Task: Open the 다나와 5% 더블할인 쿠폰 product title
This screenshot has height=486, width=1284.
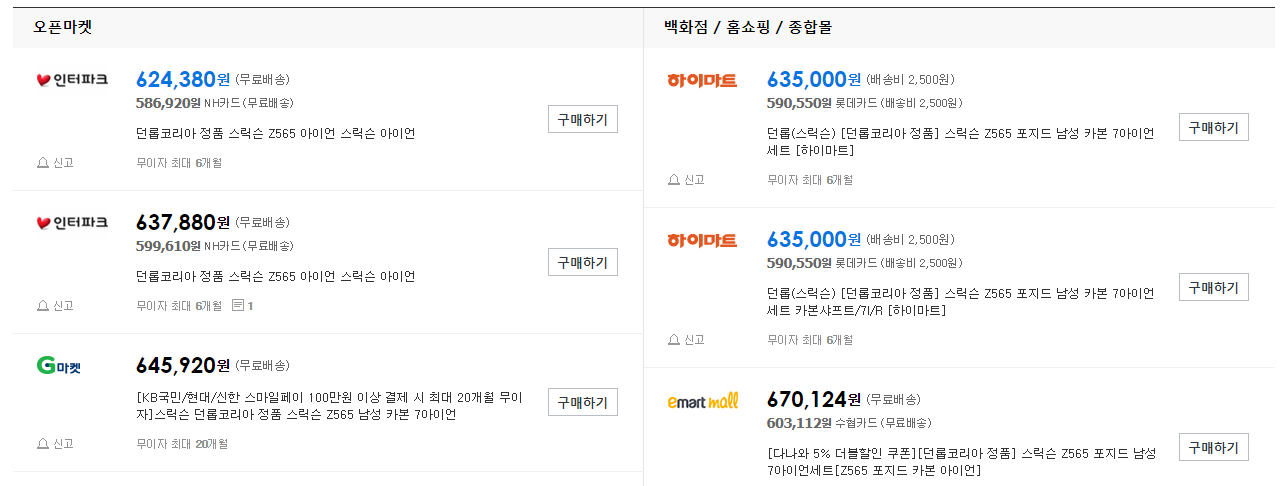Action: (x=961, y=461)
